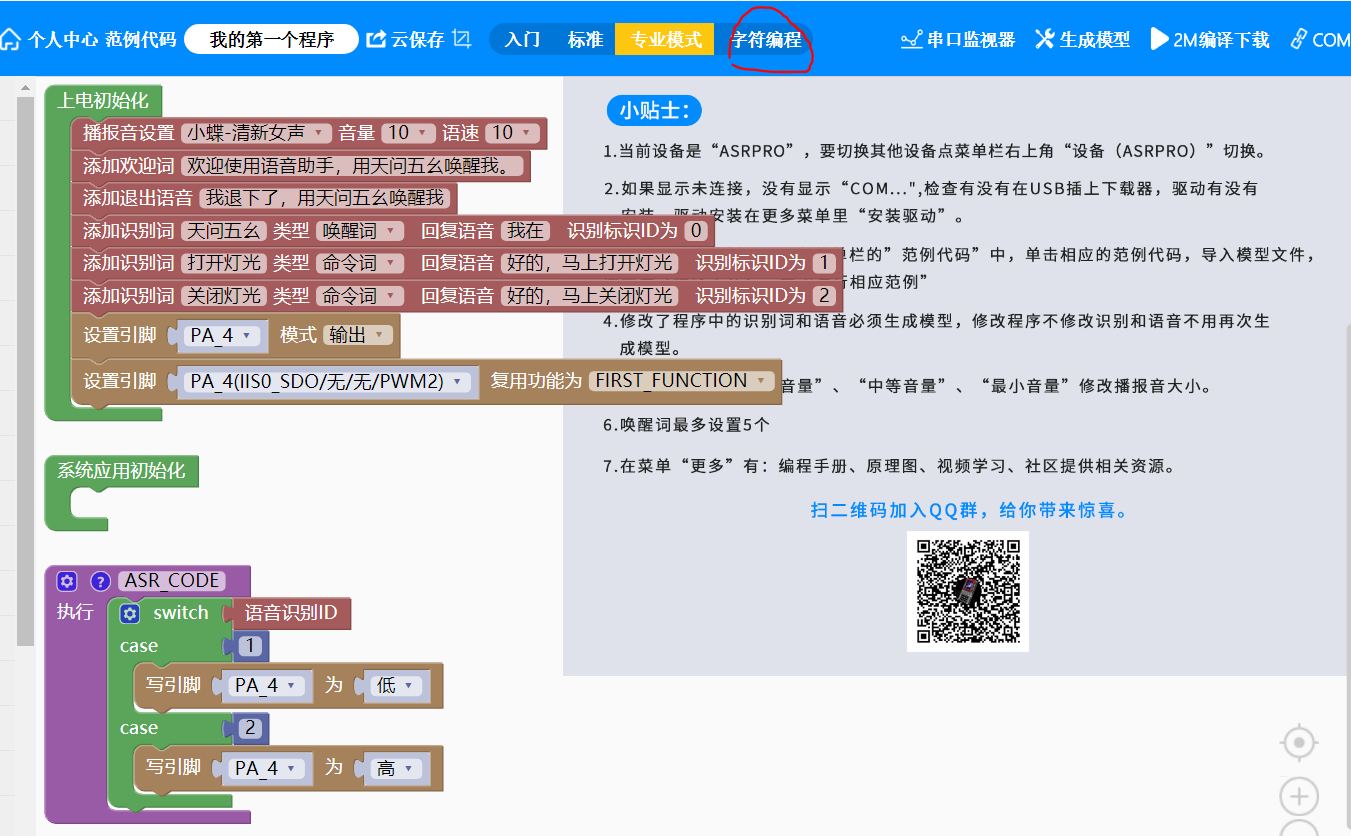Select the 入门 mode tab

523,40
